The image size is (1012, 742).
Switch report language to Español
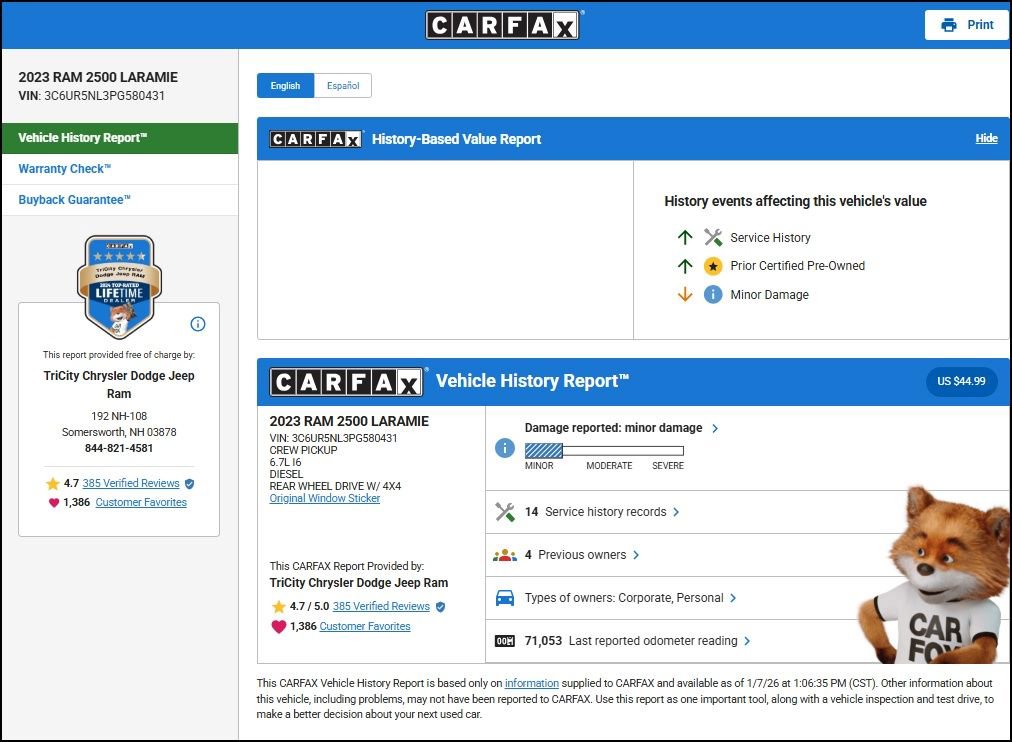point(343,86)
